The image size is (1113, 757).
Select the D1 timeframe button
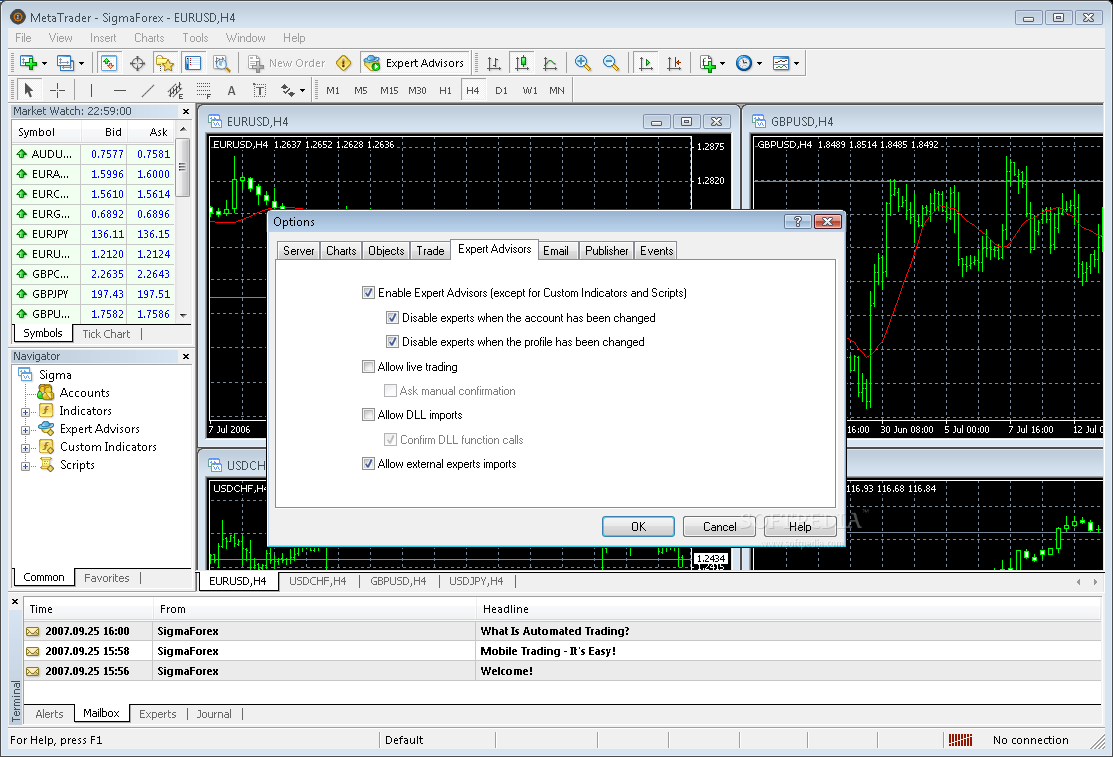coord(501,90)
